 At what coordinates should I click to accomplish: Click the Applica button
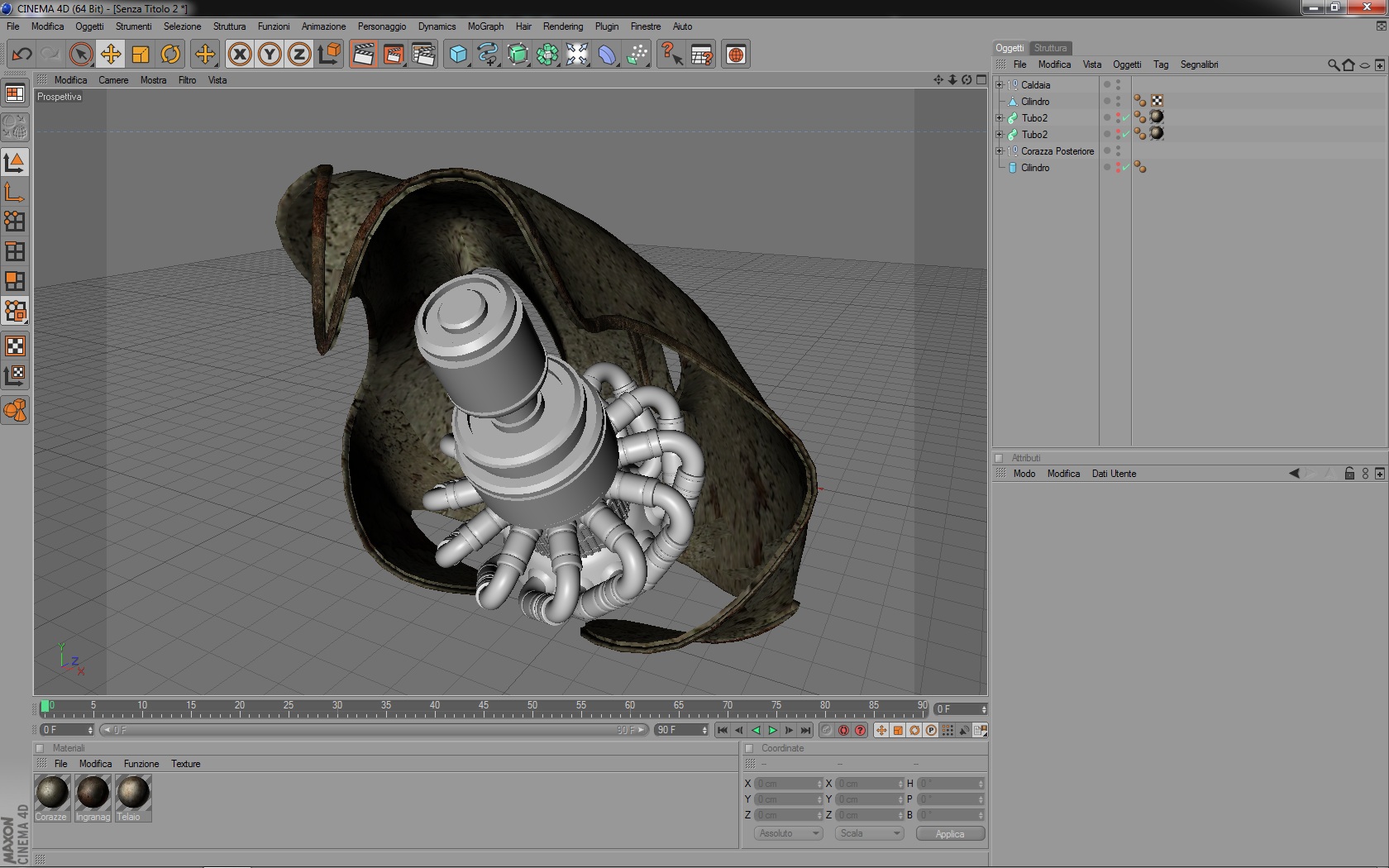click(950, 833)
